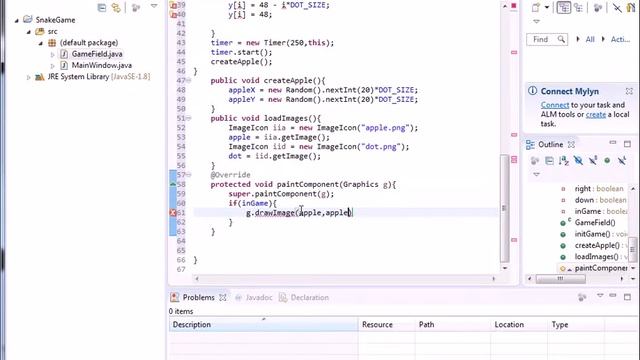Click the warning marker on line 40
640x360 pixels.
click(173, 14)
